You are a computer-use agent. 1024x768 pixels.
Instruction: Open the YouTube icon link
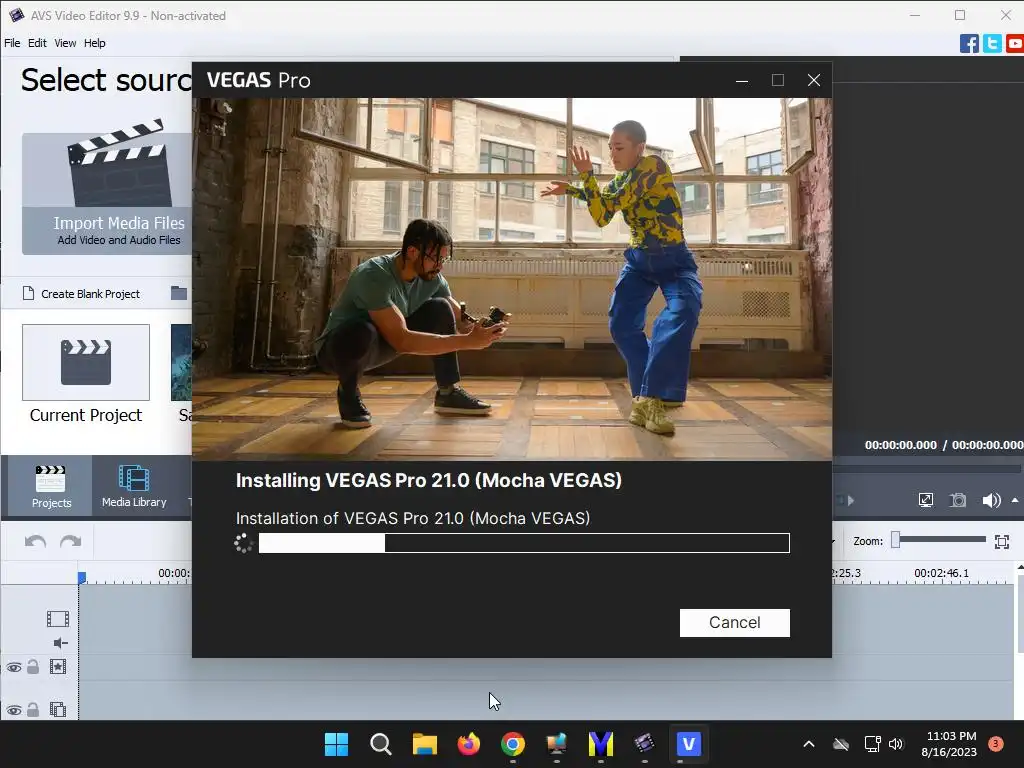tap(1015, 44)
